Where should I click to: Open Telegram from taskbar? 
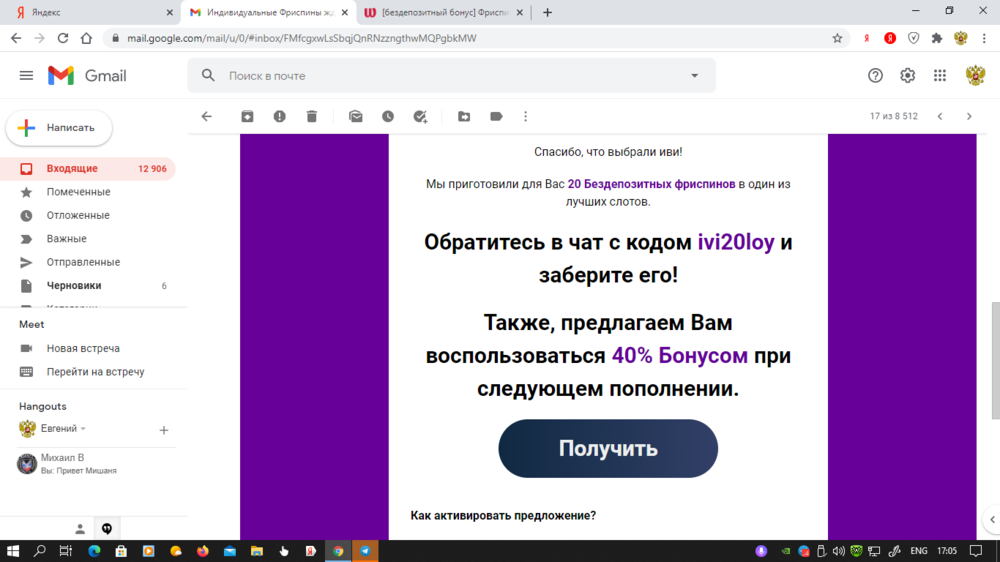tap(365, 551)
